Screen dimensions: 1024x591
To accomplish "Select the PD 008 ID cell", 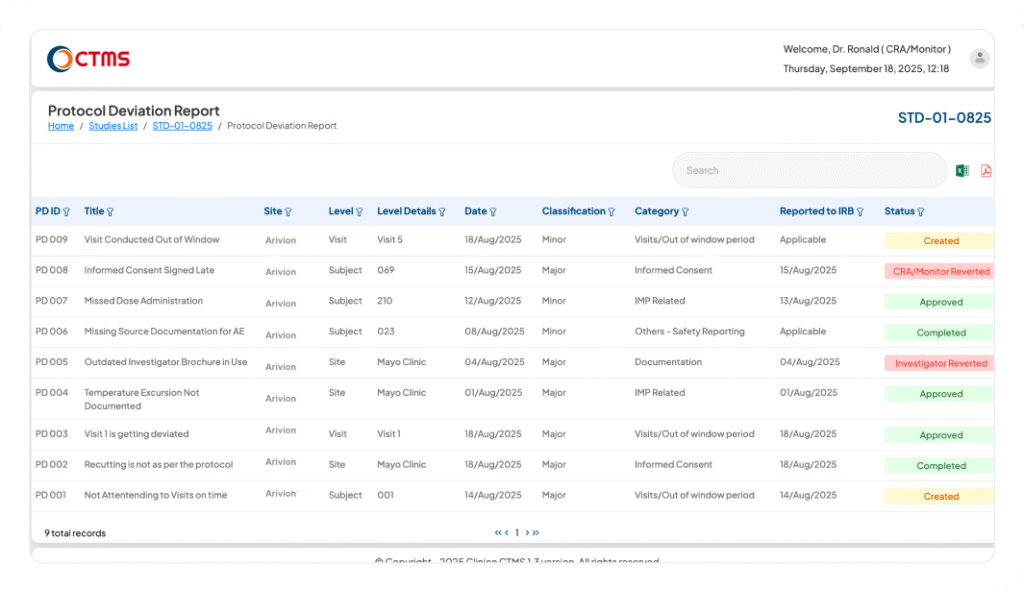I will tap(52, 270).
